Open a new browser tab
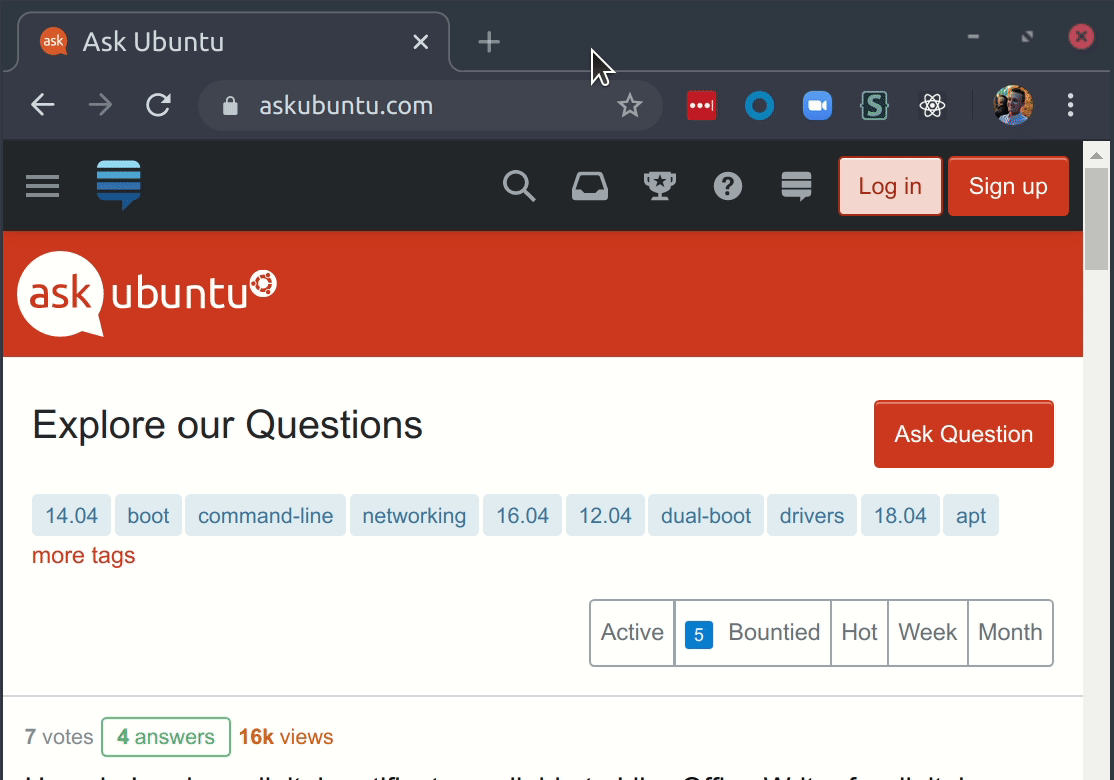The width and height of the screenshot is (1114, 780). 489,42
